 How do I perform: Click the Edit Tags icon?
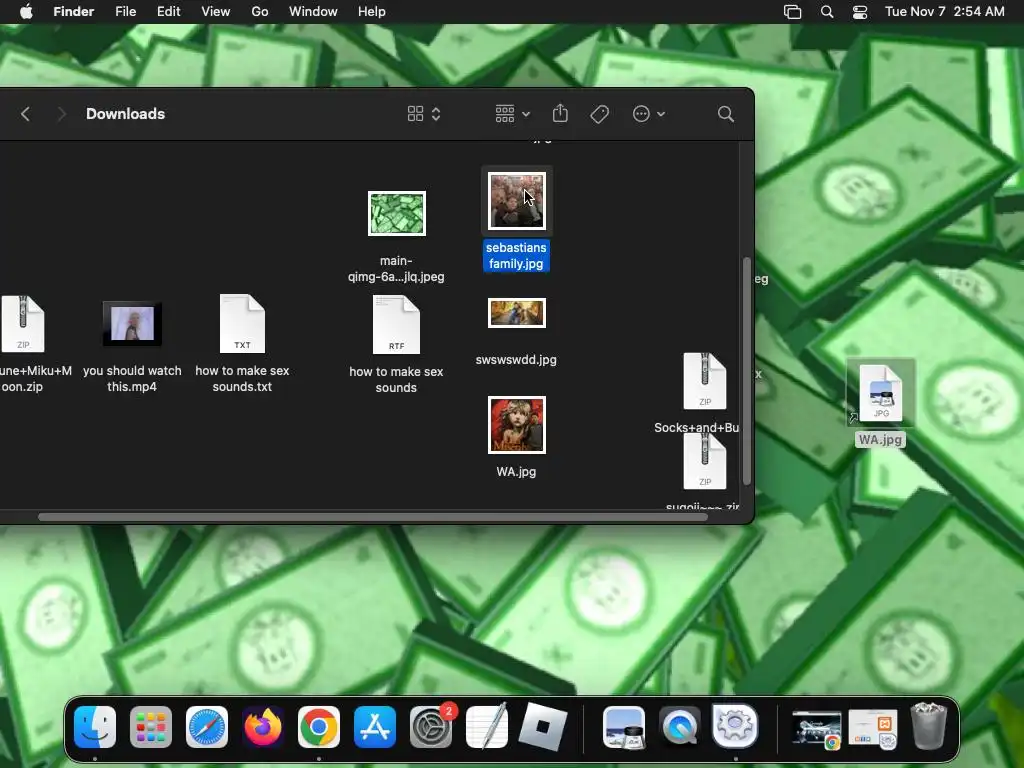tap(600, 114)
